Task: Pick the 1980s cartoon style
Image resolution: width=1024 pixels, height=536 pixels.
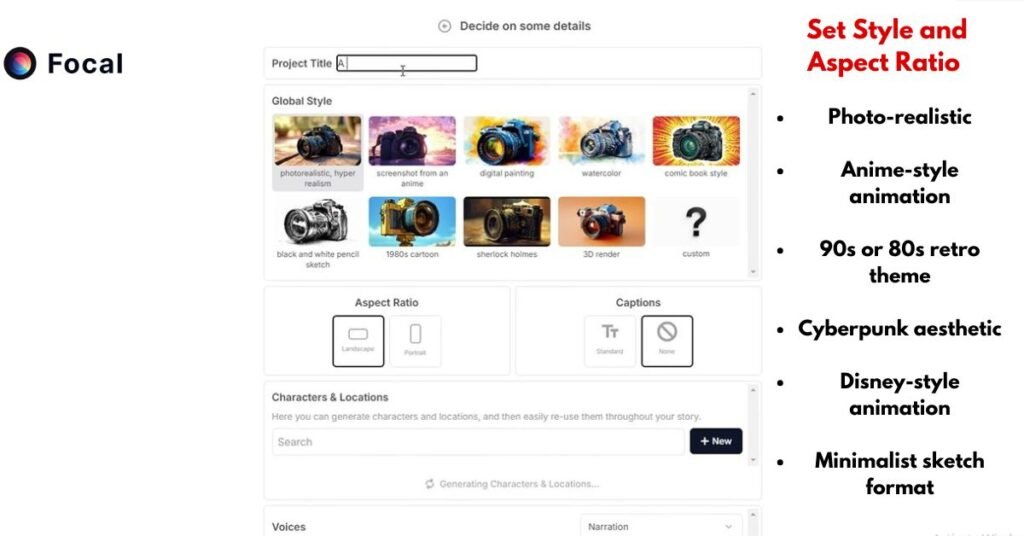Action: click(412, 221)
